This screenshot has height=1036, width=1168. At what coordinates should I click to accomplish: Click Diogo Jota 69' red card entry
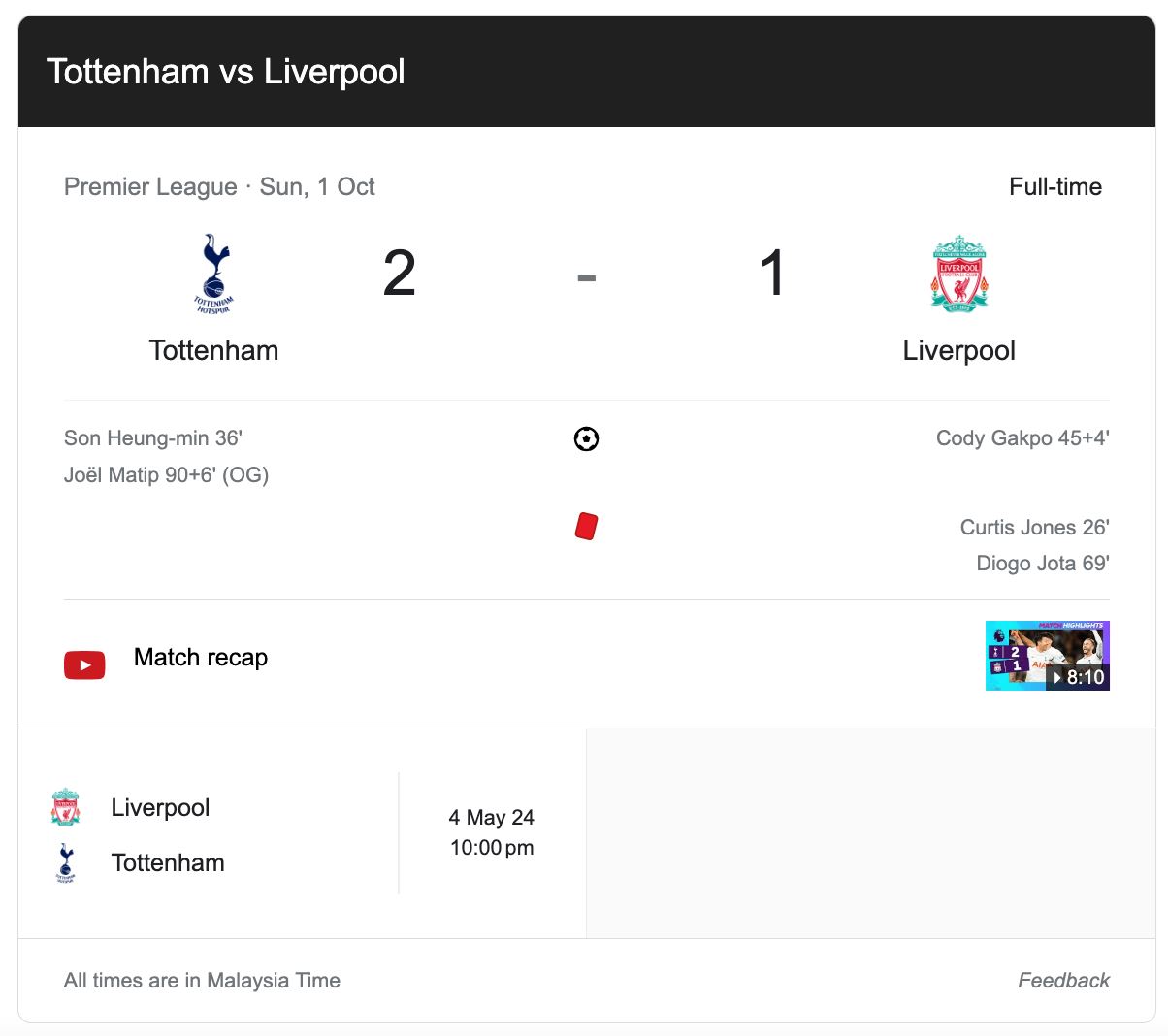(x=1043, y=563)
